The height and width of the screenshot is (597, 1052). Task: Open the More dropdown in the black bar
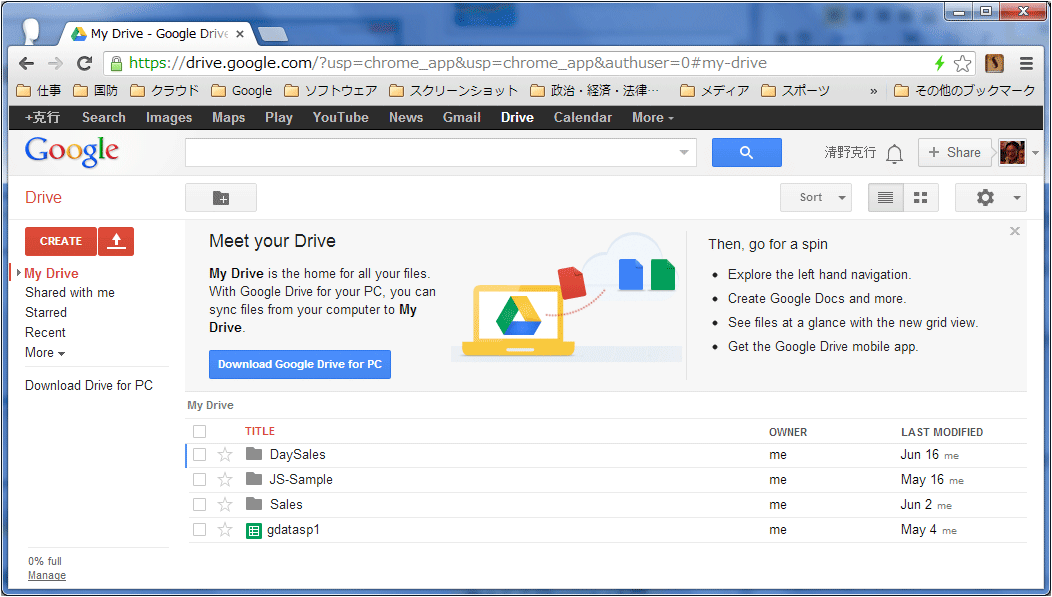652,117
